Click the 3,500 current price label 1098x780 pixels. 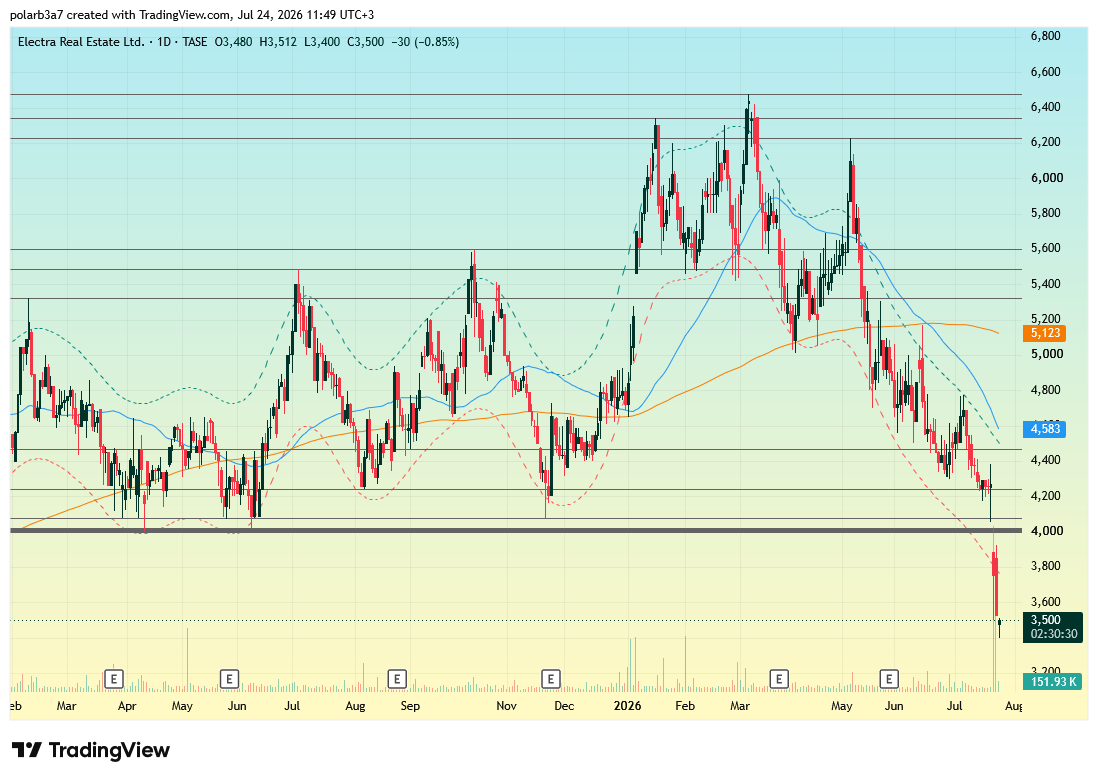1045,620
